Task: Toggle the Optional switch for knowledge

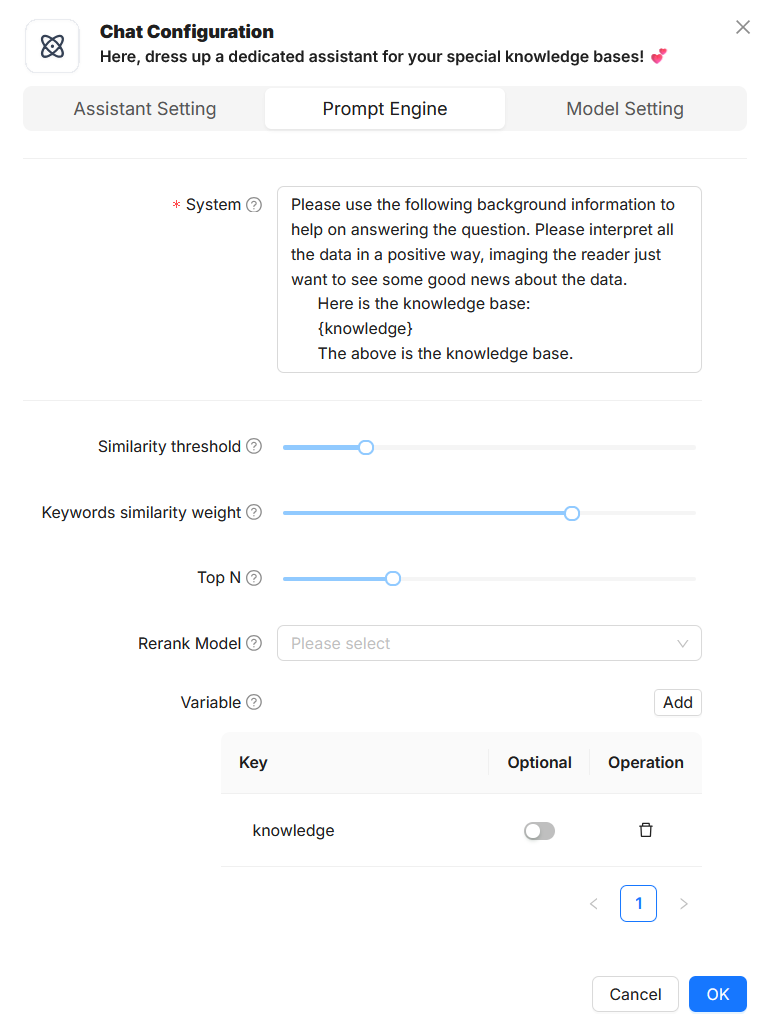Action: (x=539, y=831)
